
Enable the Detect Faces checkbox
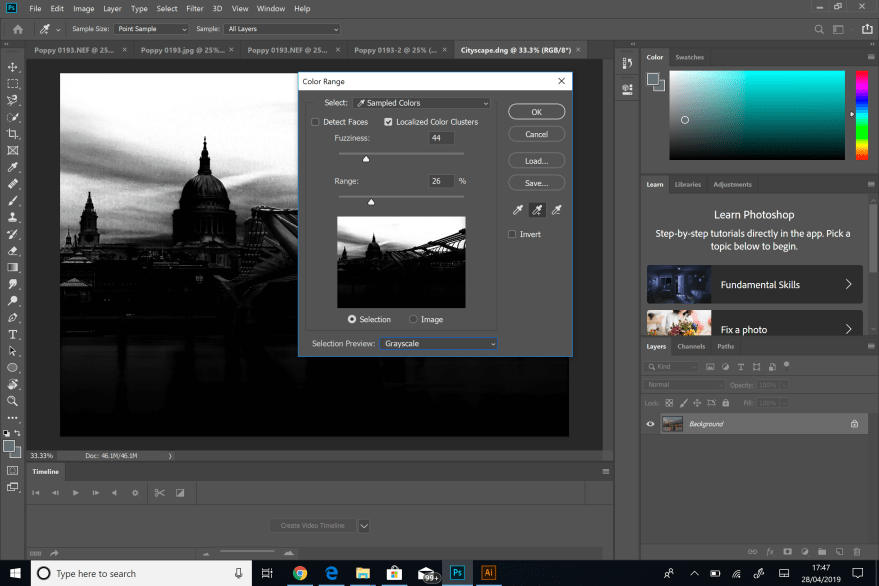coord(316,121)
